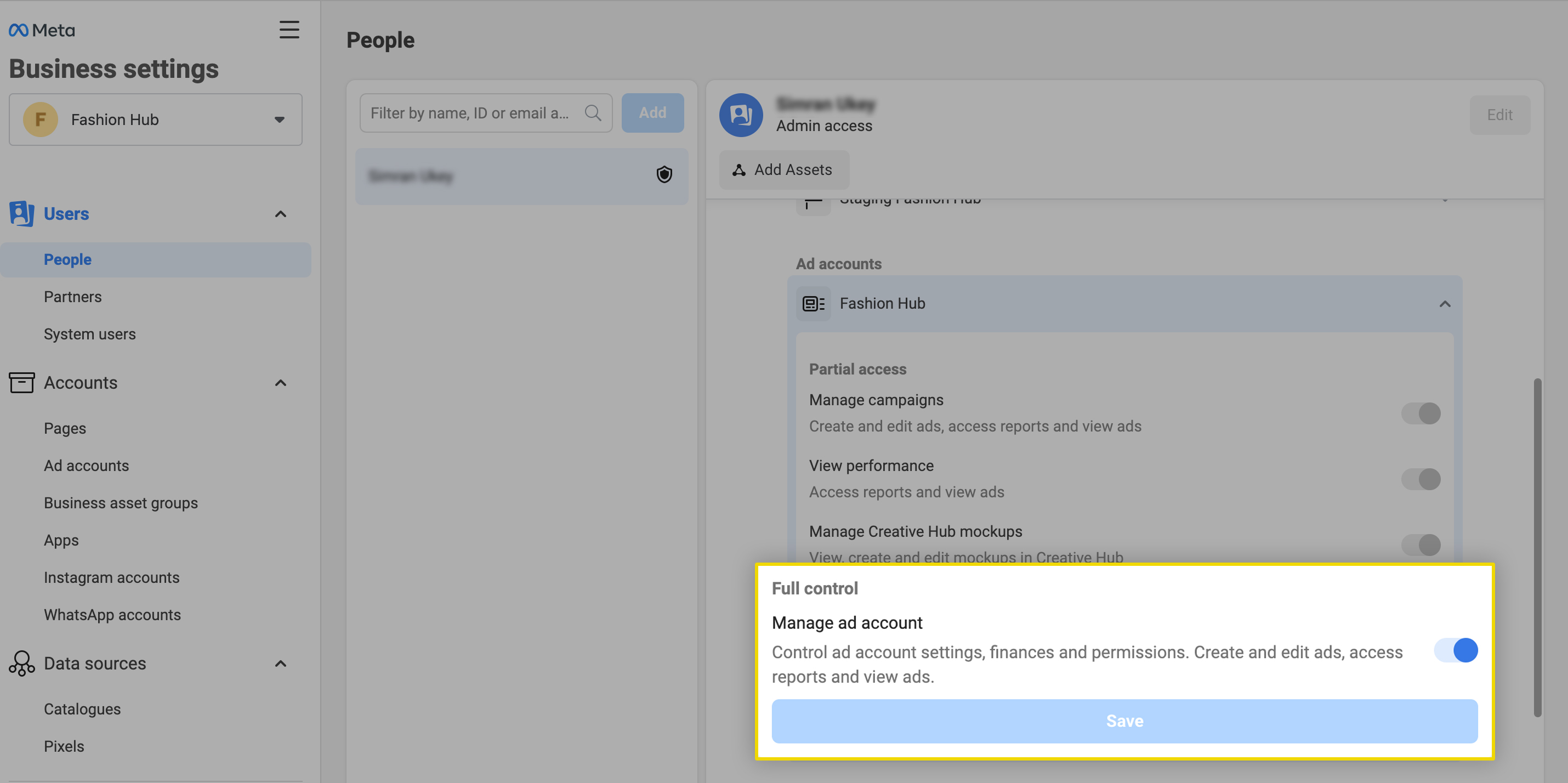1568x783 pixels.
Task: Open Pixels under Data sources
Action: tap(64, 746)
